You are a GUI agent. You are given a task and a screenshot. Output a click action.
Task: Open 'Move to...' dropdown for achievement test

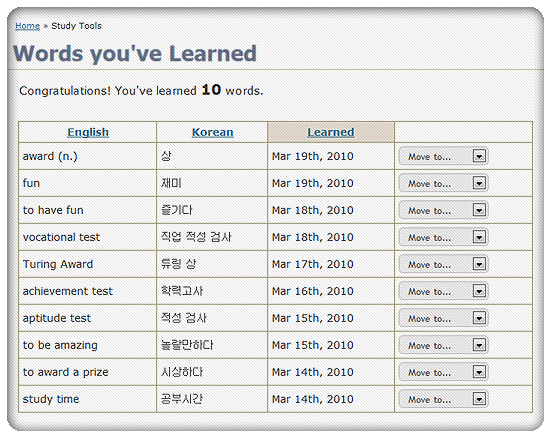[x=443, y=291]
